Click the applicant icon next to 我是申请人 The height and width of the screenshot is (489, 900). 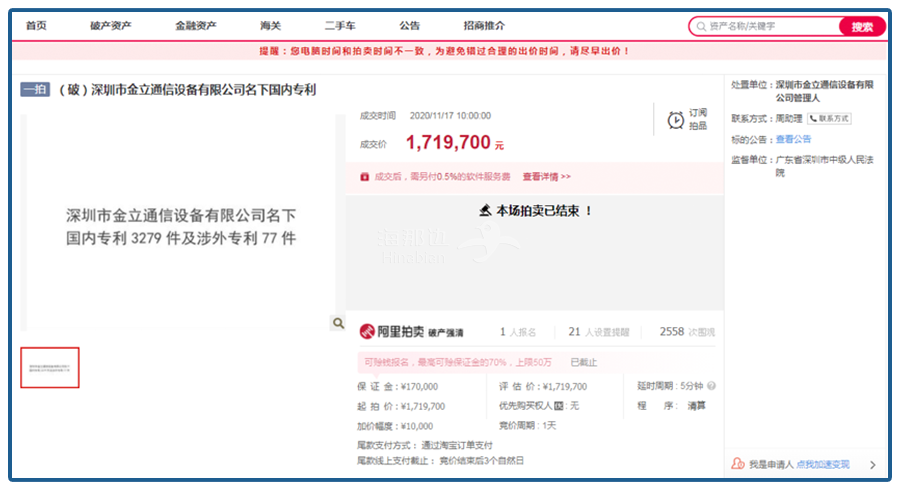click(x=738, y=464)
